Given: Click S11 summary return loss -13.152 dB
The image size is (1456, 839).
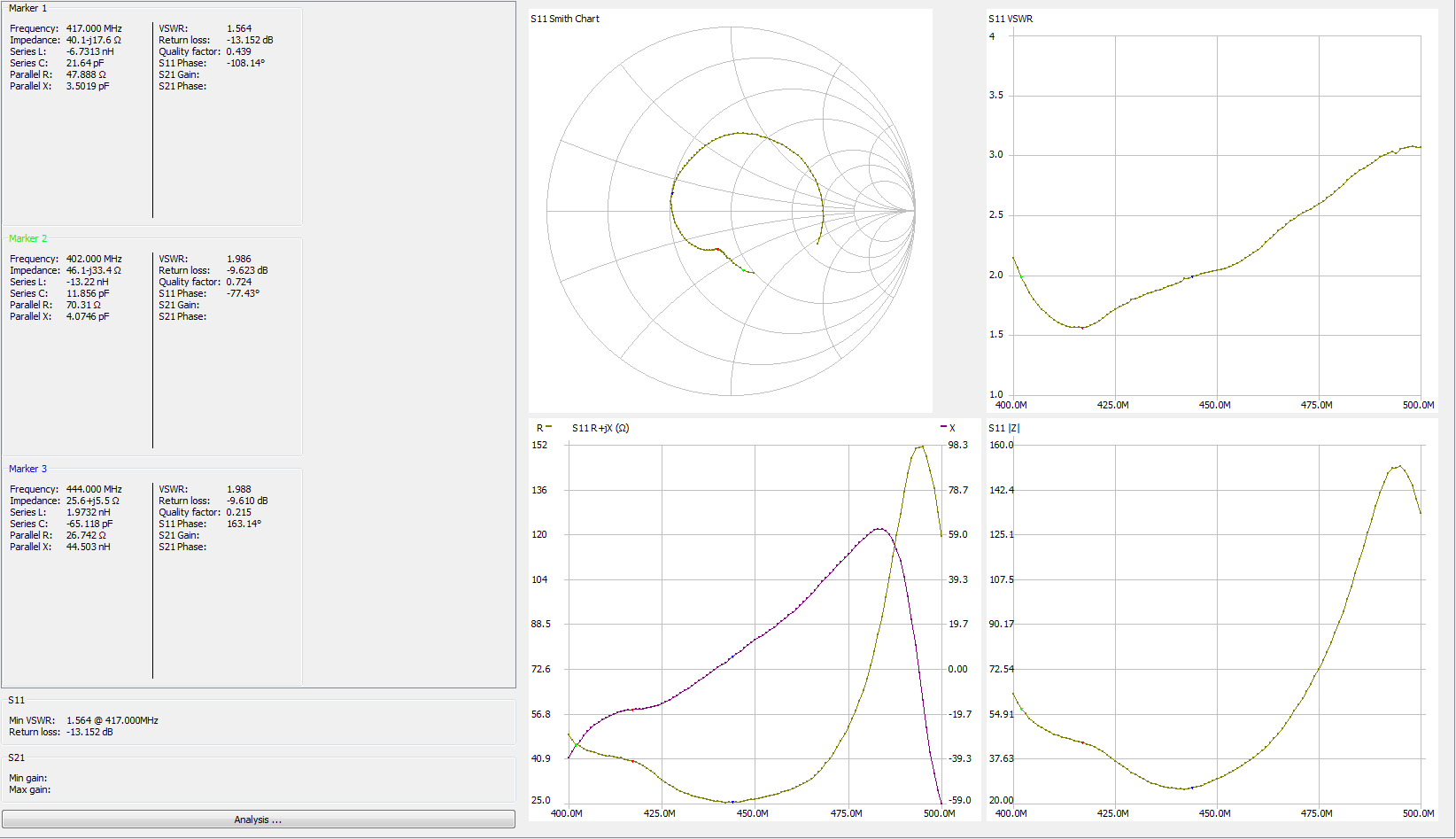Looking at the screenshot, I should pyautogui.click(x=89, y=732).
